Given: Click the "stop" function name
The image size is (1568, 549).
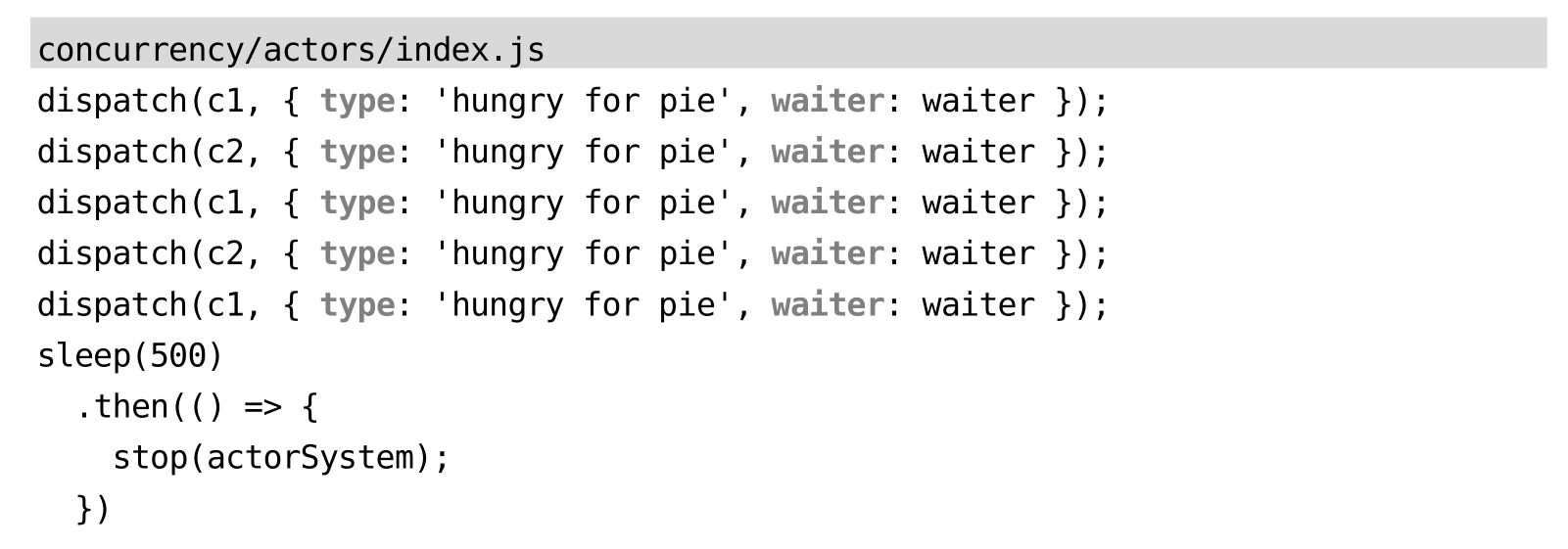Looking at the screenshot, I should (150, 458).
